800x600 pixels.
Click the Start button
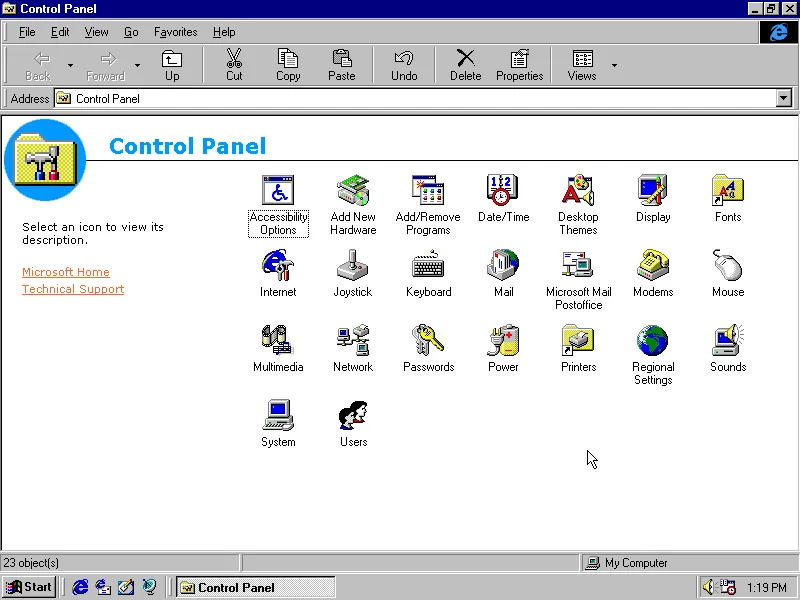[x=29, y=587]
